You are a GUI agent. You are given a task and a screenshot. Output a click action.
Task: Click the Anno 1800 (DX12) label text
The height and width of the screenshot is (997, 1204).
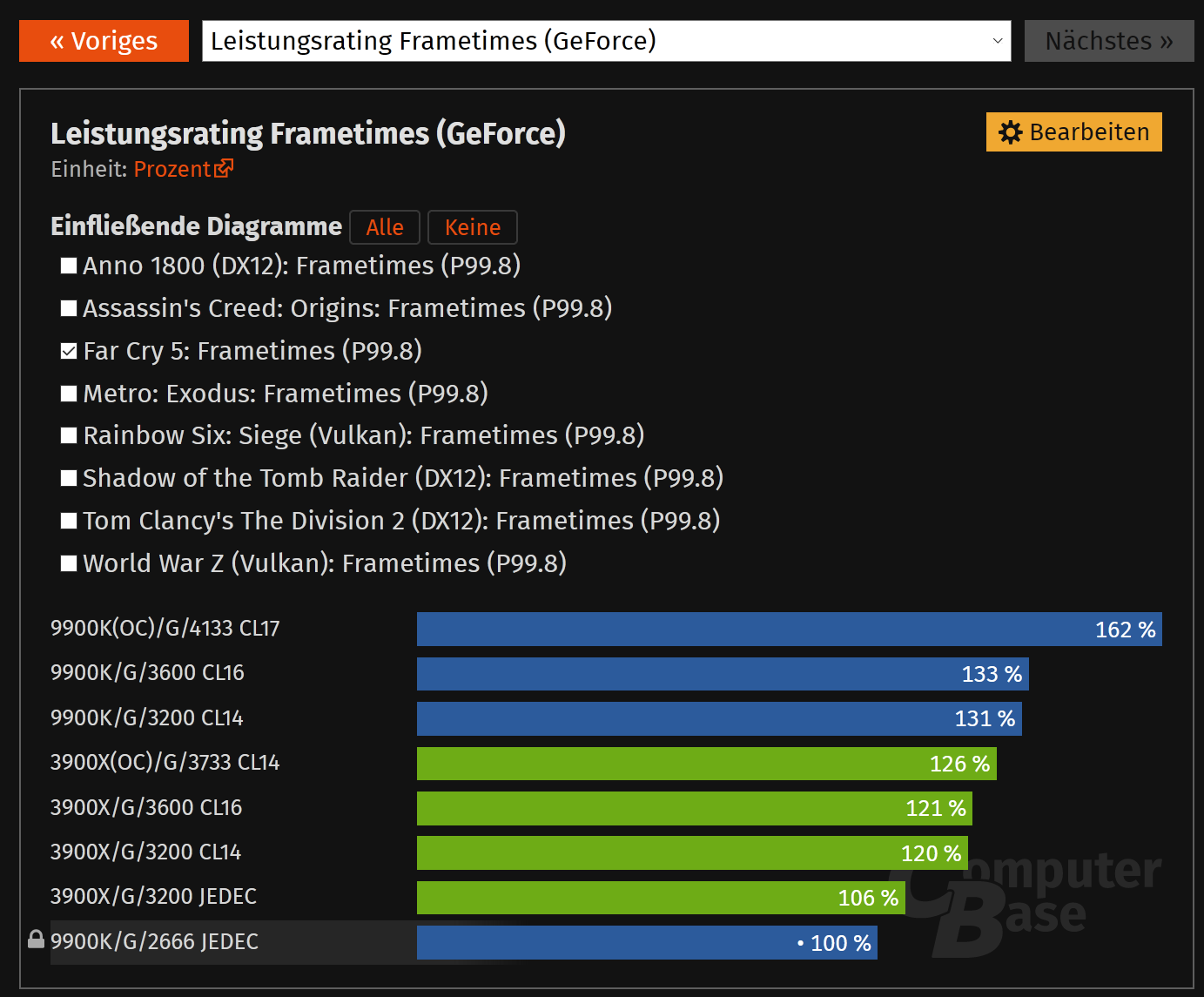[301, 266]
